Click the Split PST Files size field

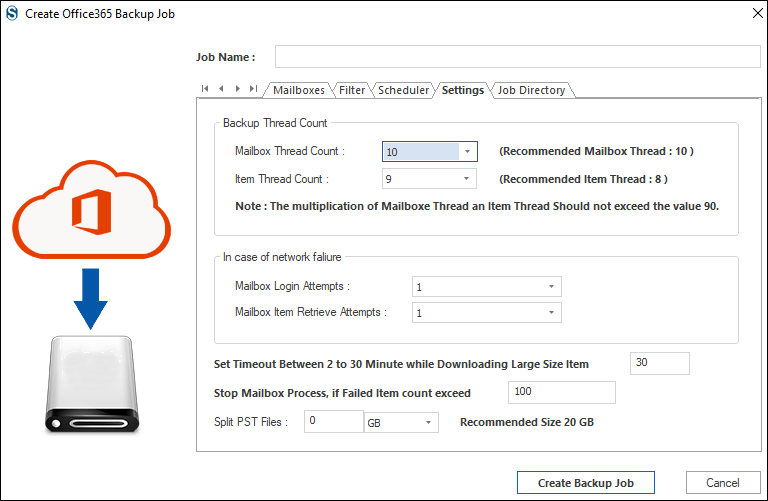tap(334, 421)
